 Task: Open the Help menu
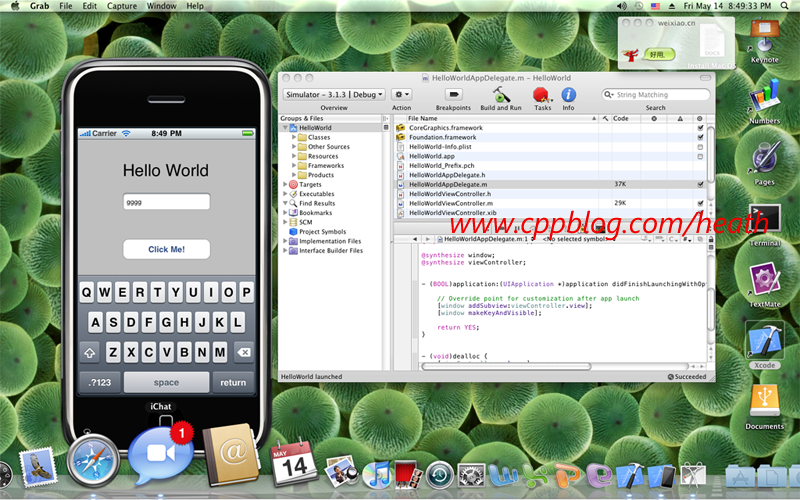point(195,6)
